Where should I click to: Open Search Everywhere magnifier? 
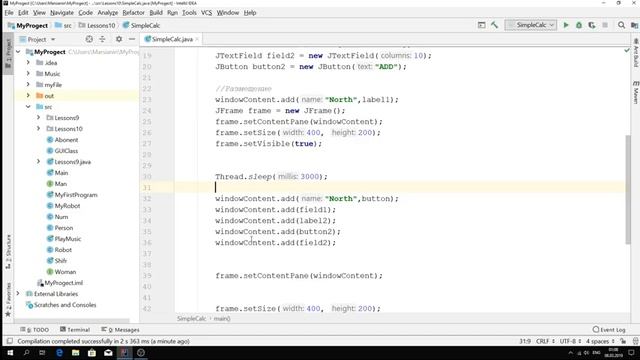(621, 25)
